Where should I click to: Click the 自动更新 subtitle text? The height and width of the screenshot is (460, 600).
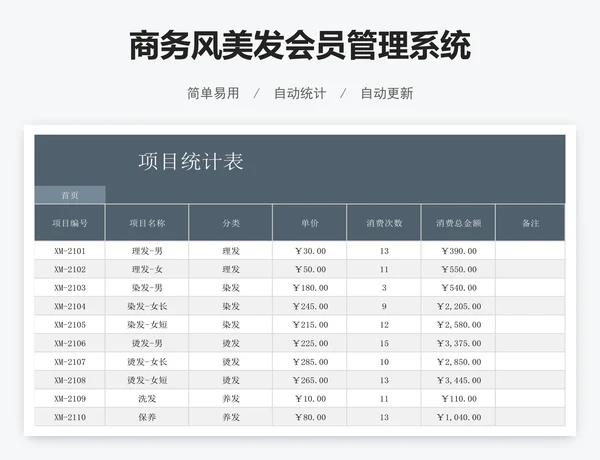click(387, 93)
